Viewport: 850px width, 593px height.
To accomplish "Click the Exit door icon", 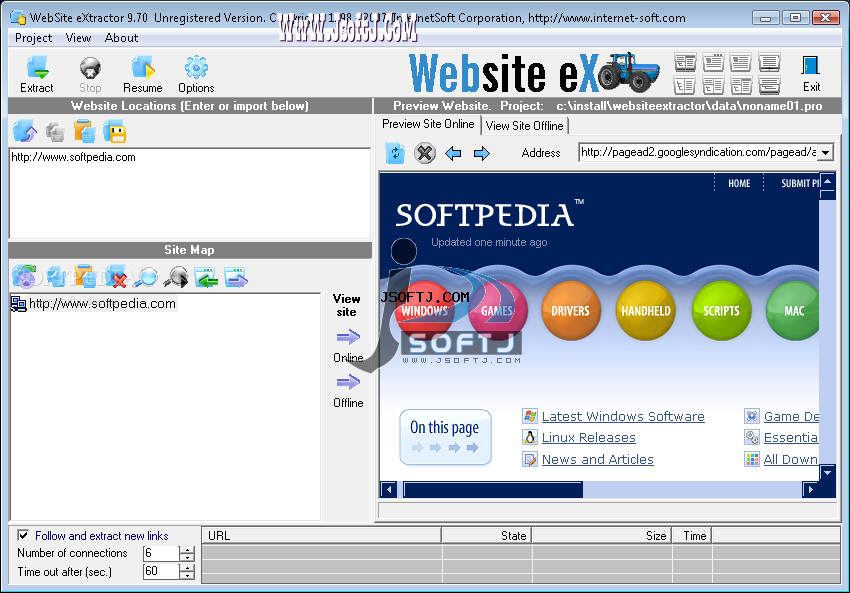I will click(x=811, y=73).
